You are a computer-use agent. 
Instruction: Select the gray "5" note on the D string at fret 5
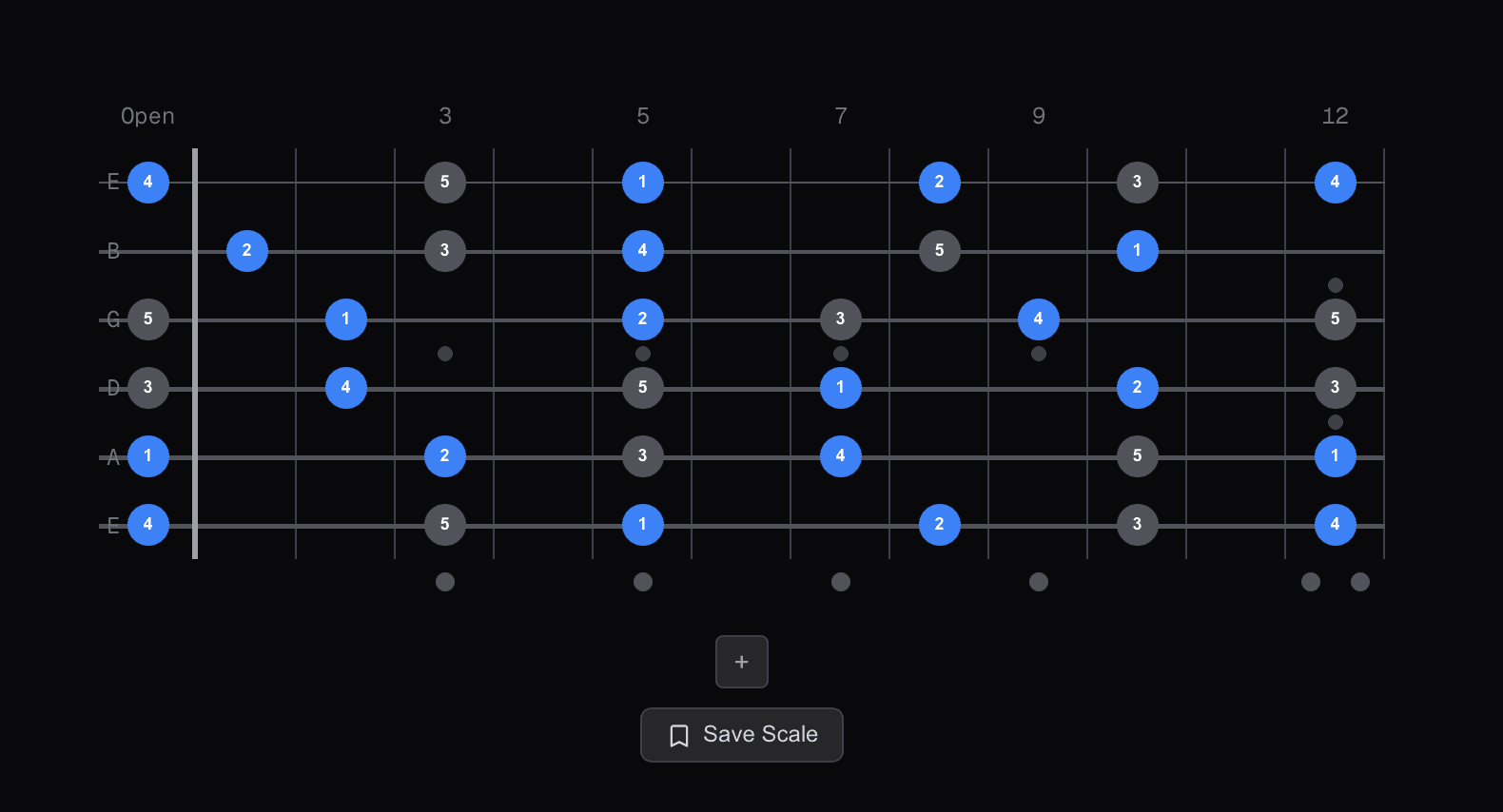(643, 387)
